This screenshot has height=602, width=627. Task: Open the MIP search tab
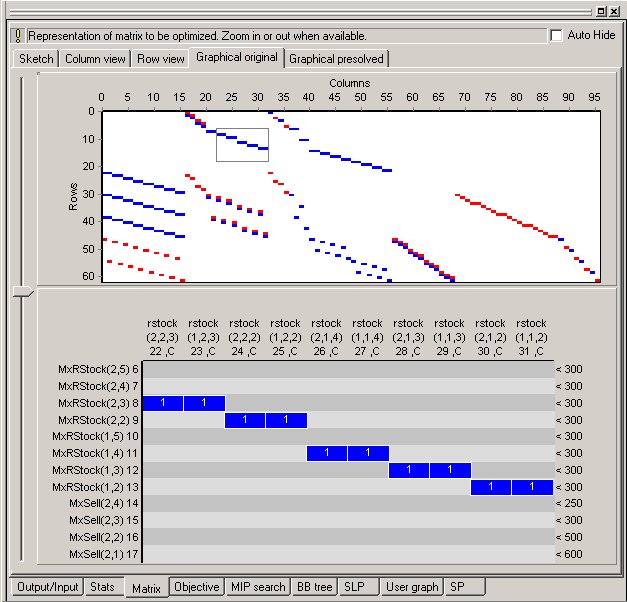pos(257,587)
